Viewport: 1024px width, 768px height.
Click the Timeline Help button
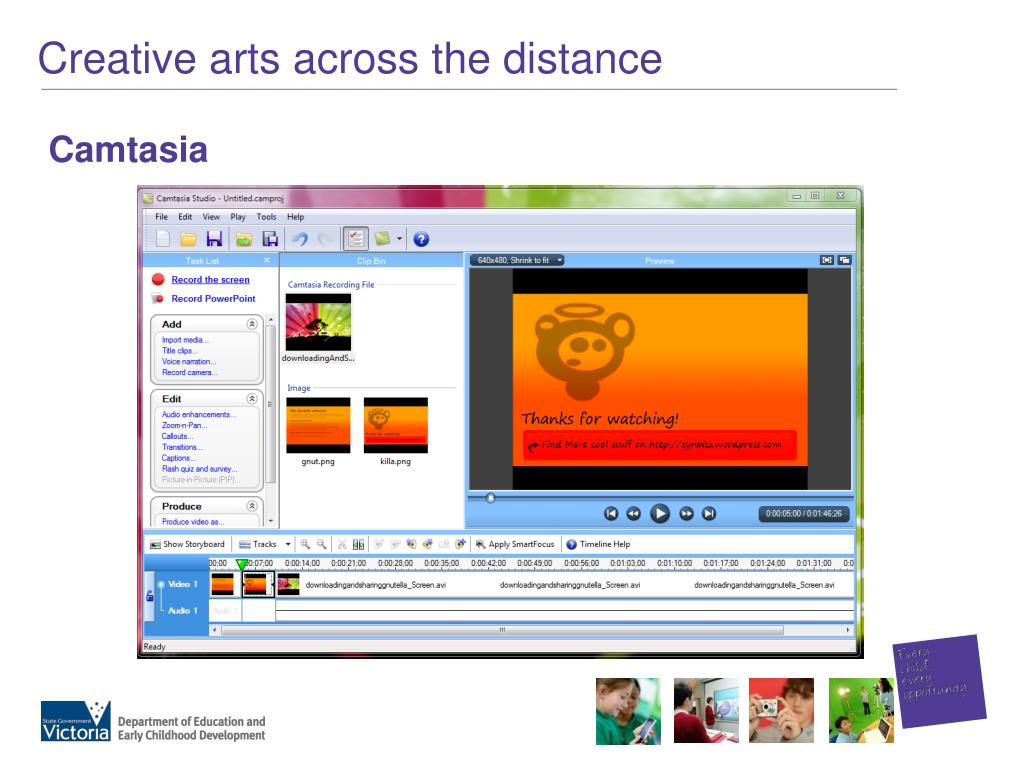pyautogui.click(x=598, y=544)
